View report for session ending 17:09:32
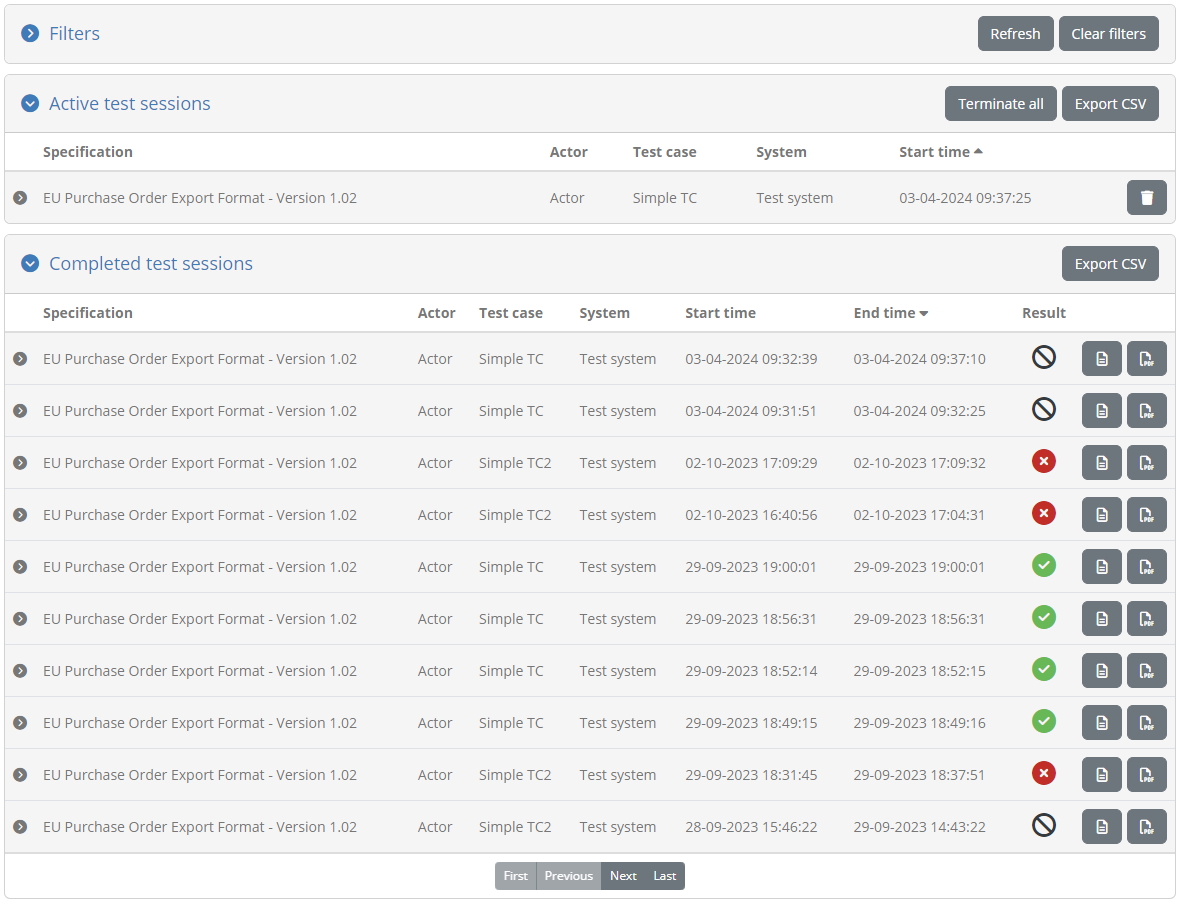Image resolution: width=1180 pixels, height=904 pixels. pyautogui.click(x=1102, y=463)
